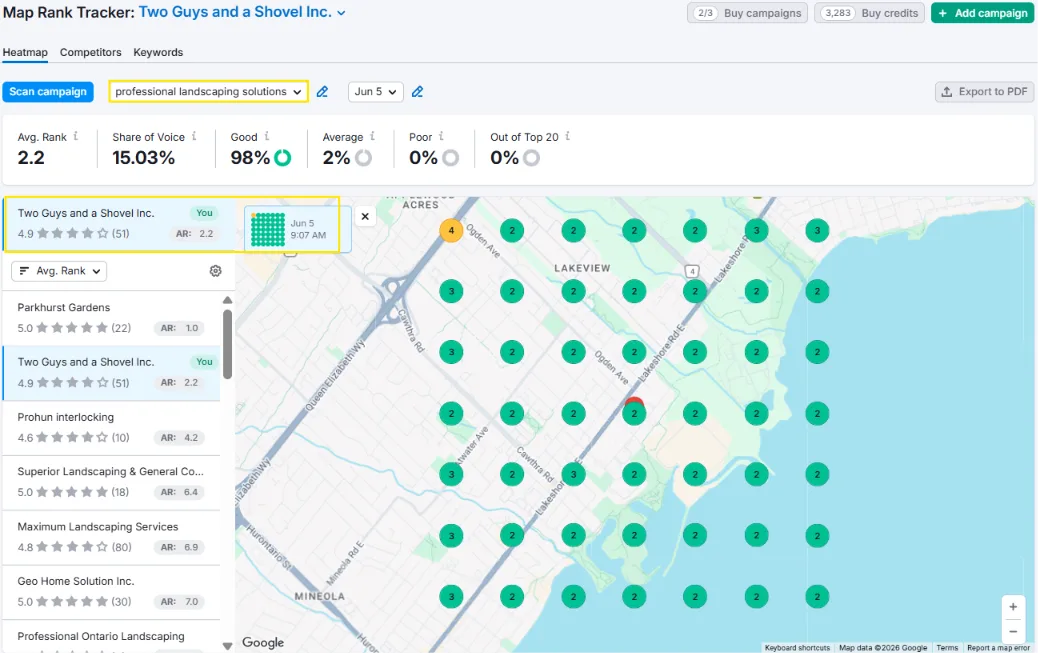Click Export to PDF
The image size is (1038, 653).
pos(984,91)
